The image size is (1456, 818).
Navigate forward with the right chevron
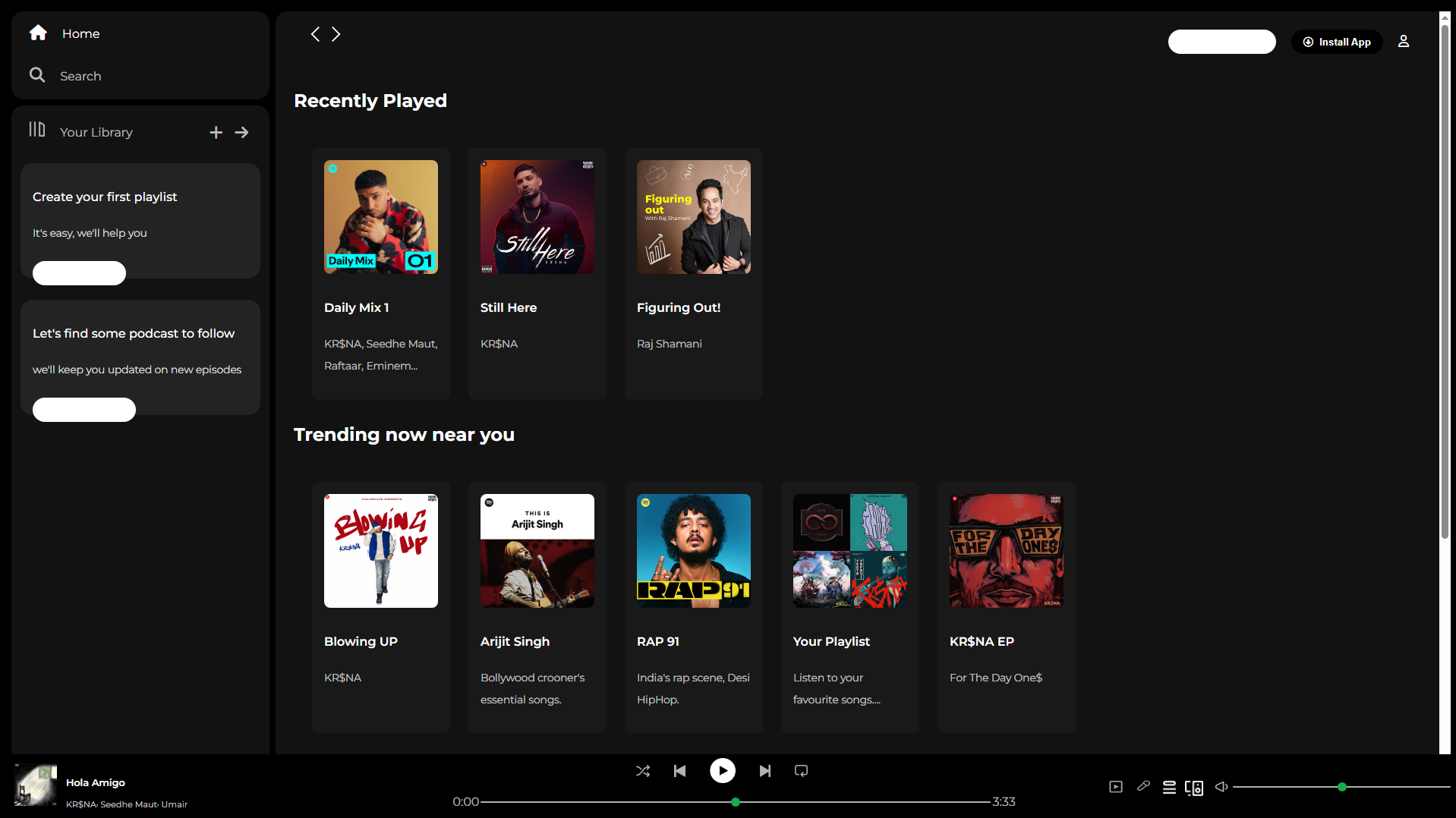336,34
